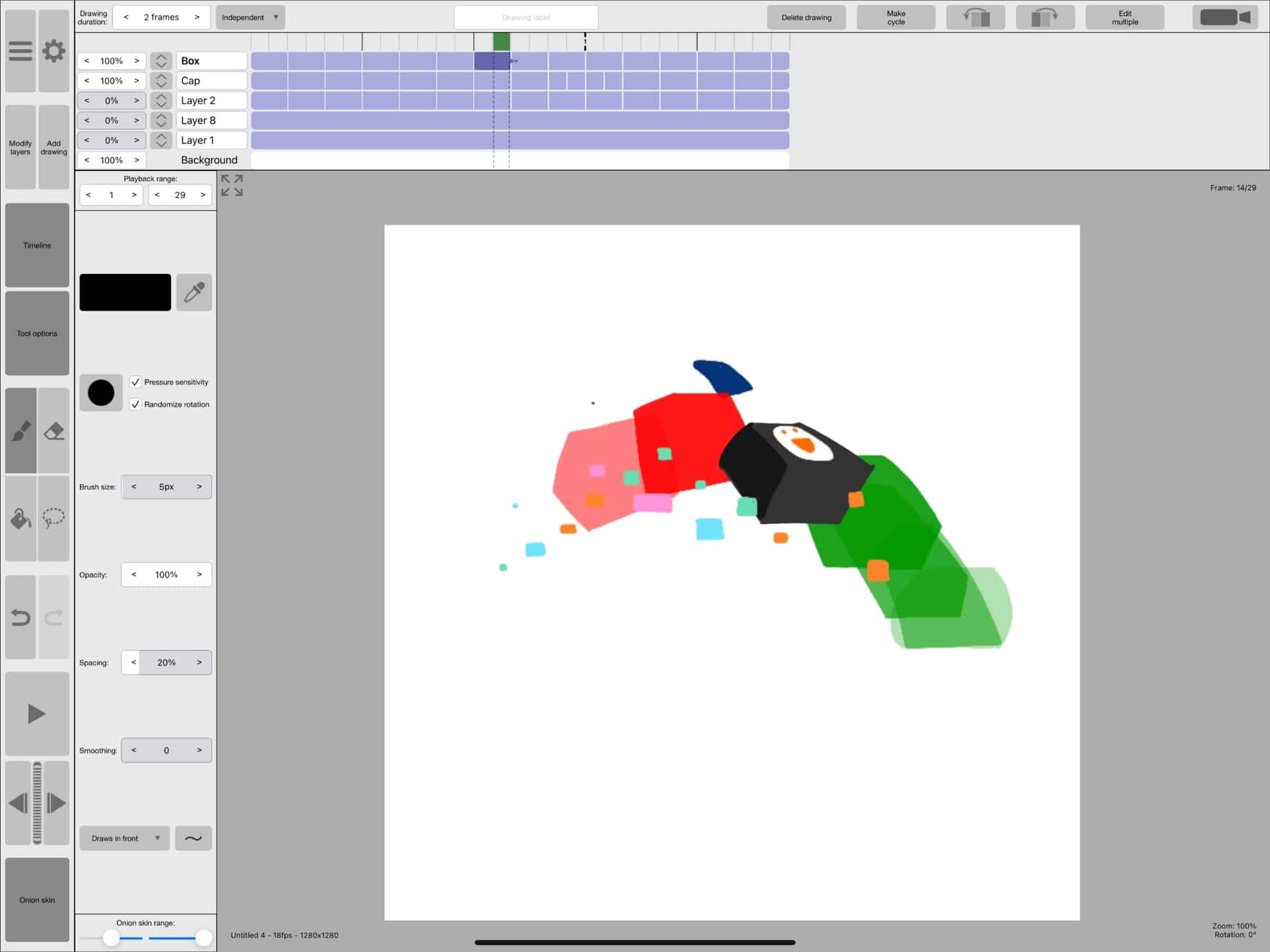Undo the last action

(21, 617)
